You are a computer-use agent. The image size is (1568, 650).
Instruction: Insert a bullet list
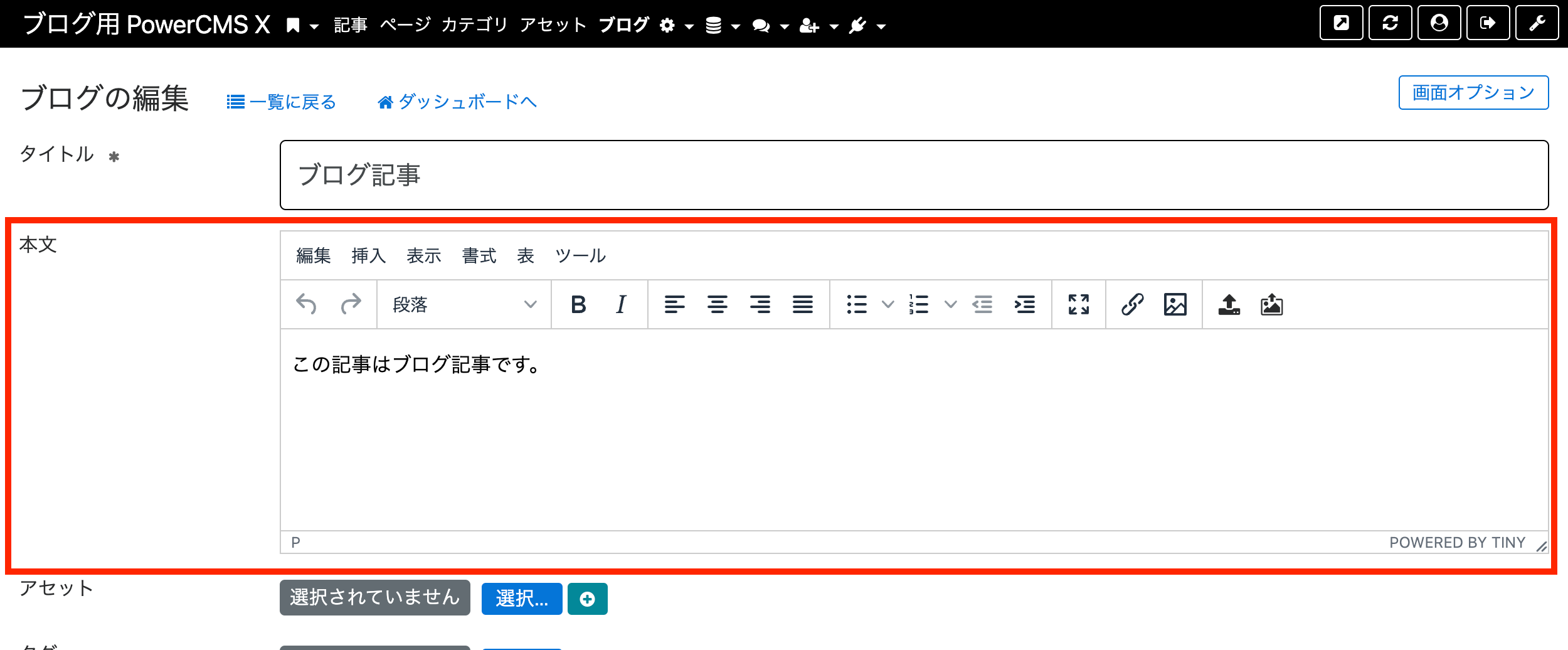click(857, 304)
